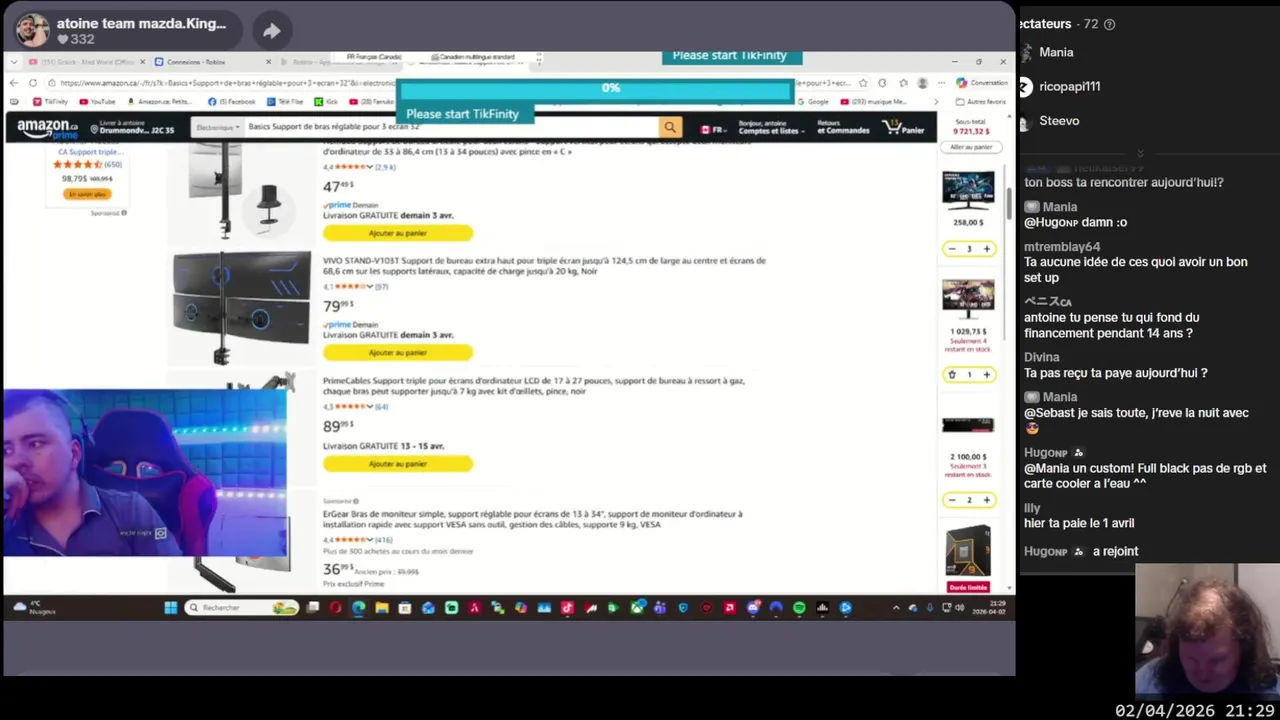Click the Amazon.ca Prime logo
1280x720 pixels.
point(47,128)
